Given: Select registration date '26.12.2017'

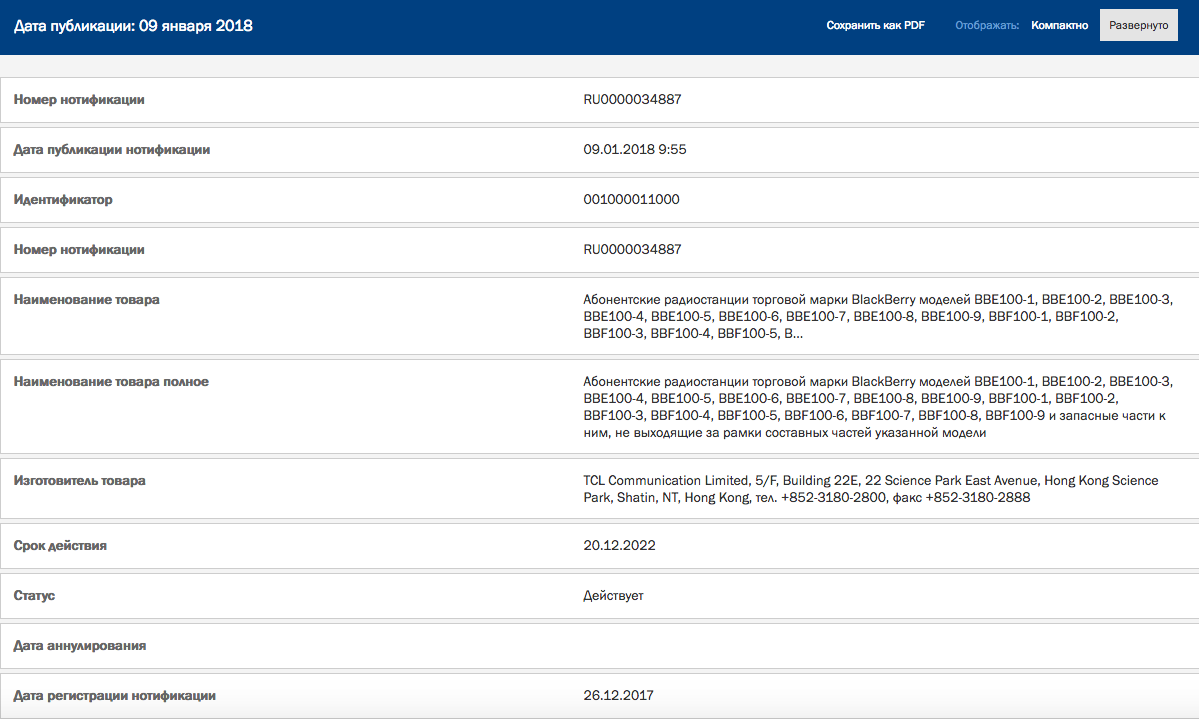Looking at the screenshot, I should (x=618, y=695).
